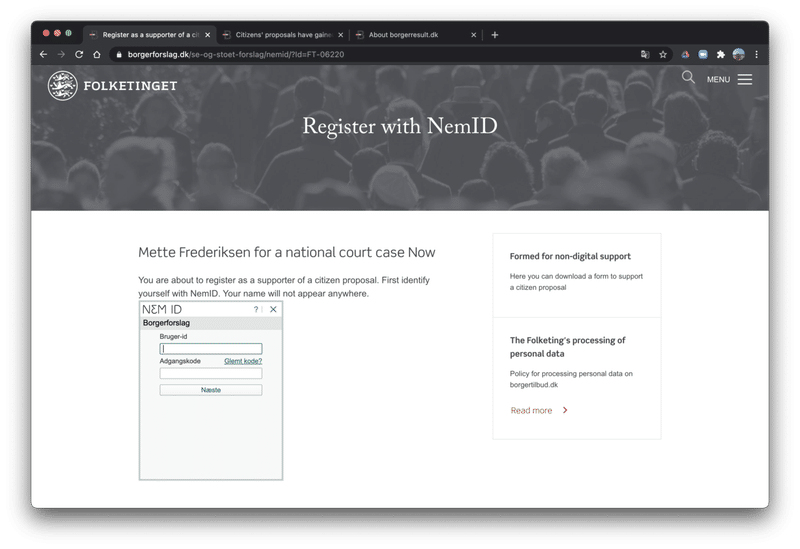Open the browser home icon

(97, 54)
